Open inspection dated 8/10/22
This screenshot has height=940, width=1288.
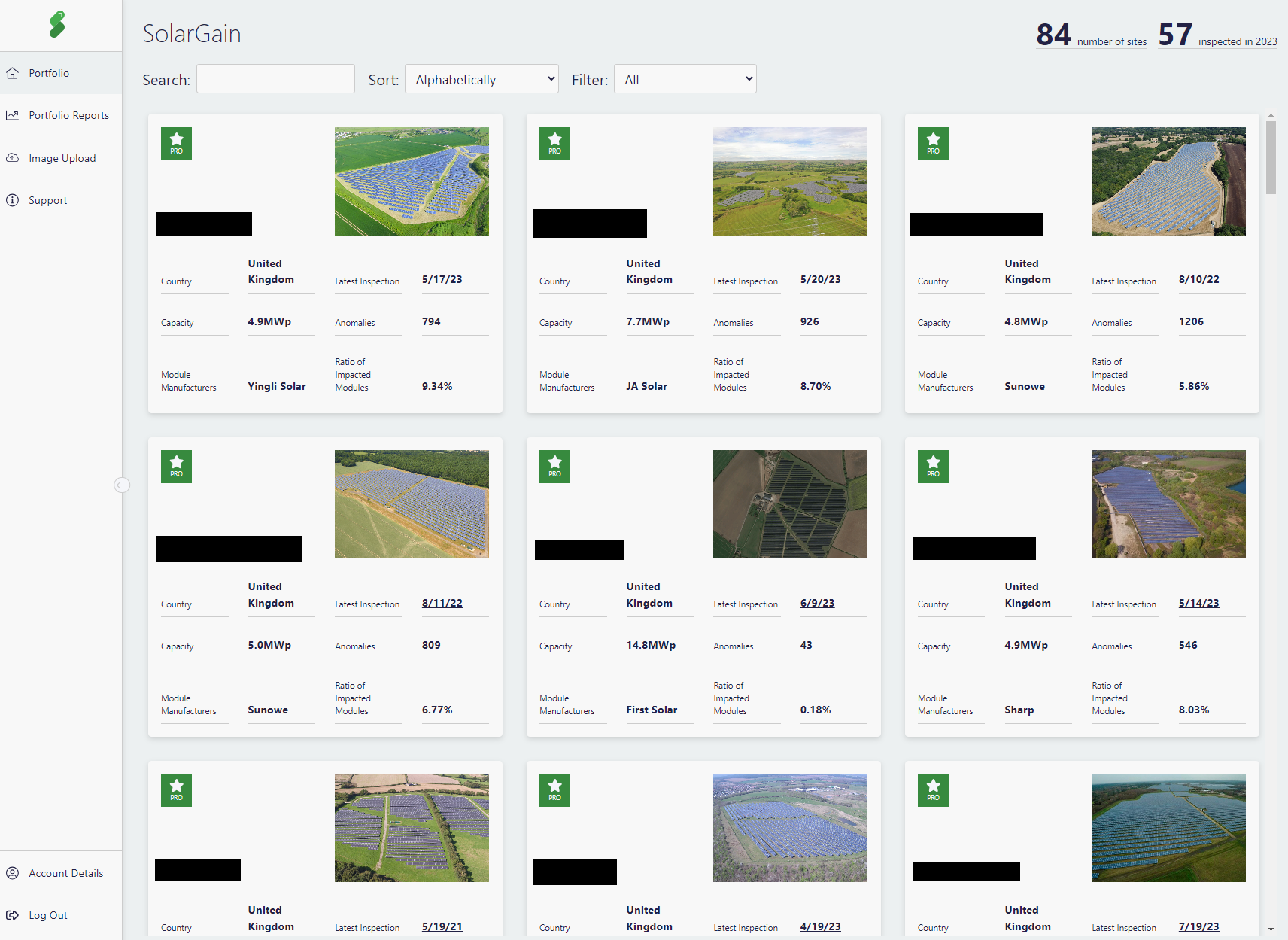point(1199,279)
